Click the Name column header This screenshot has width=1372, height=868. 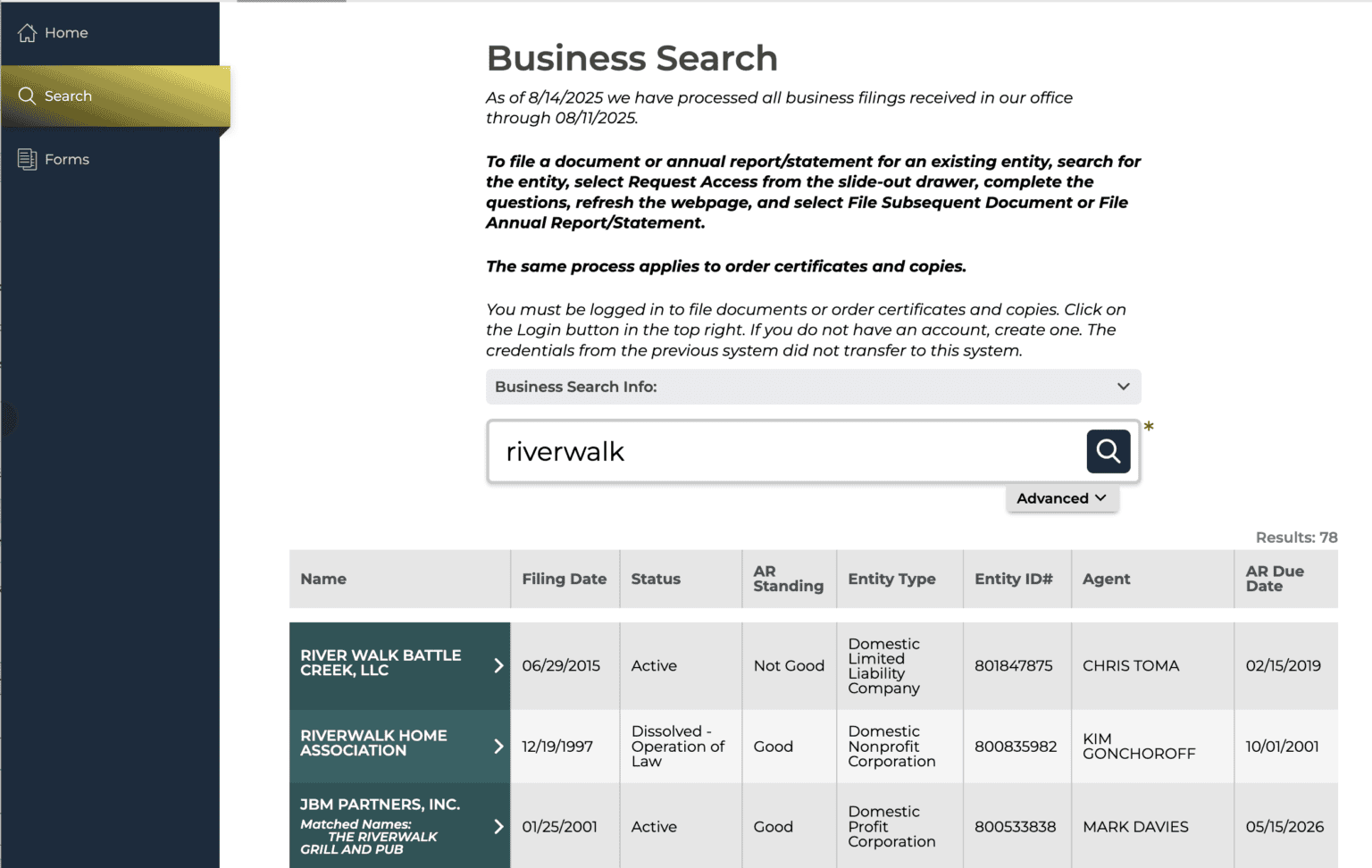coord(323,579)
